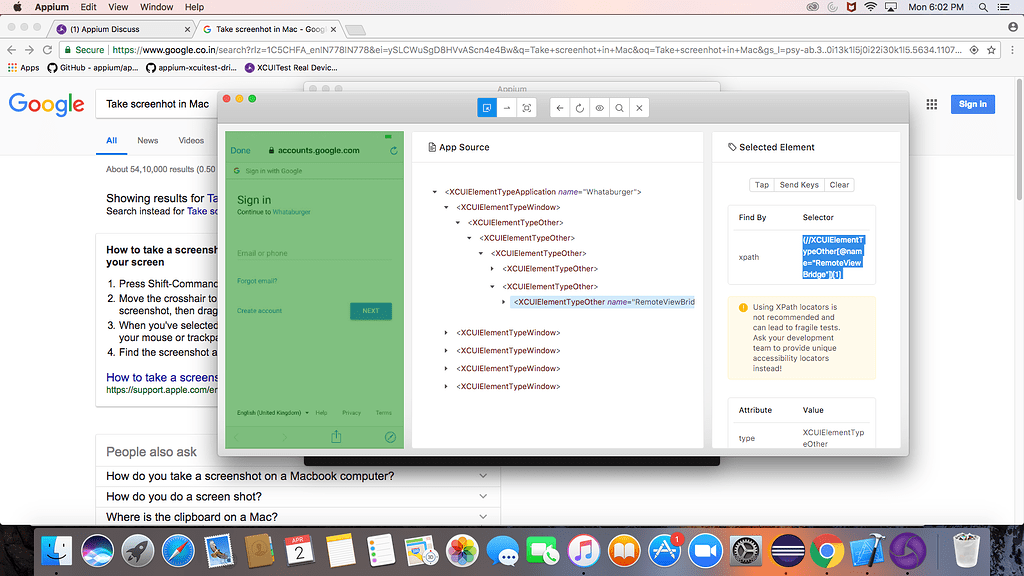The width and height of the screenshot is (1024, 576).
Task: Activate the Select Elements mode in Appium toolbar
Action: click(487, 108)
